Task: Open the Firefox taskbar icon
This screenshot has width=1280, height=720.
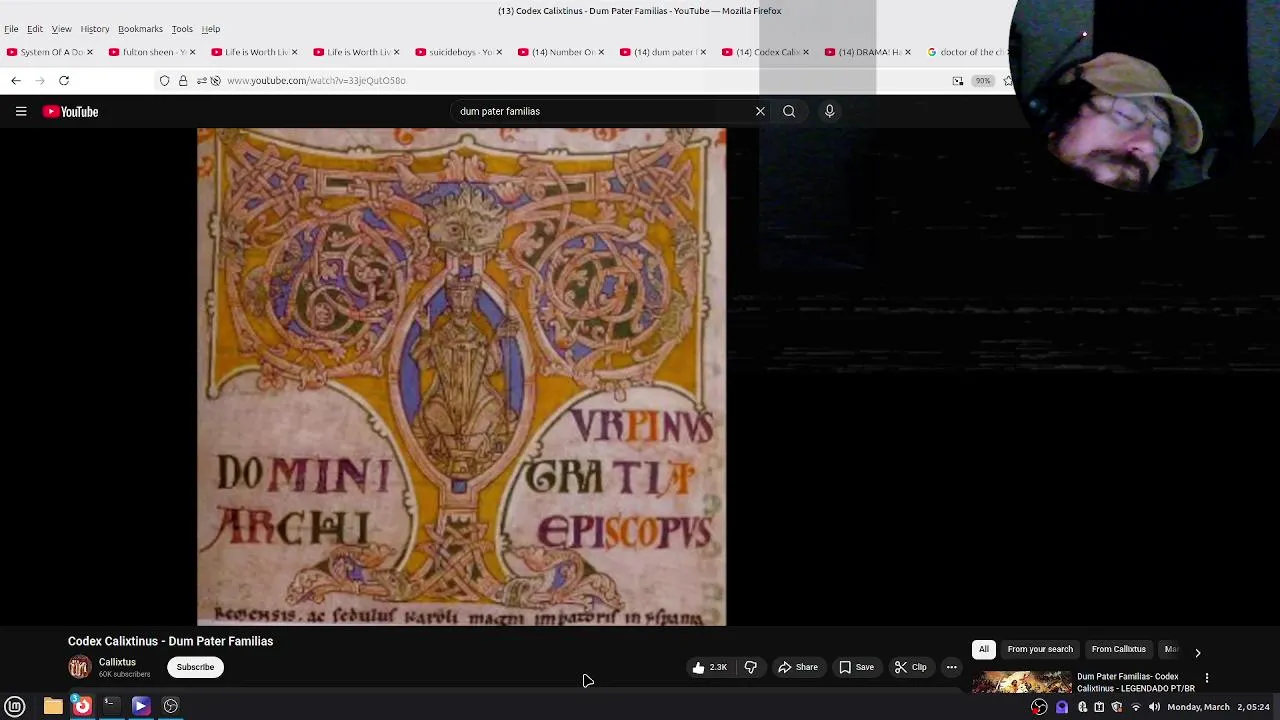Action: [x=82, y=706]
